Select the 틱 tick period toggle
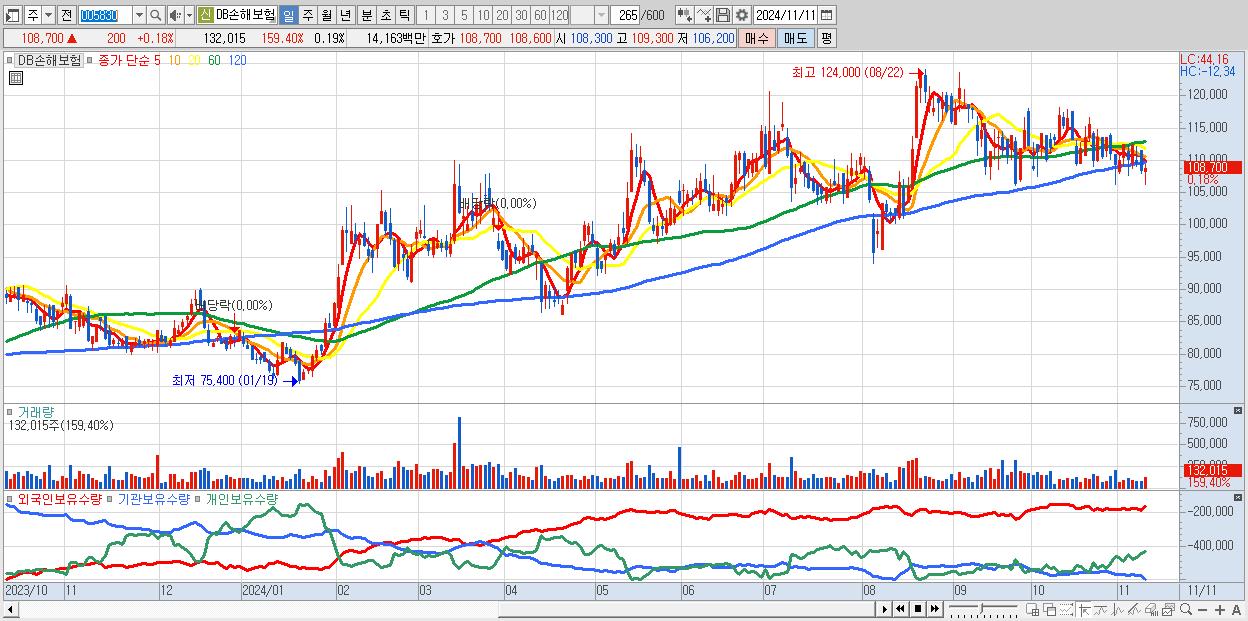 point(404,15)
